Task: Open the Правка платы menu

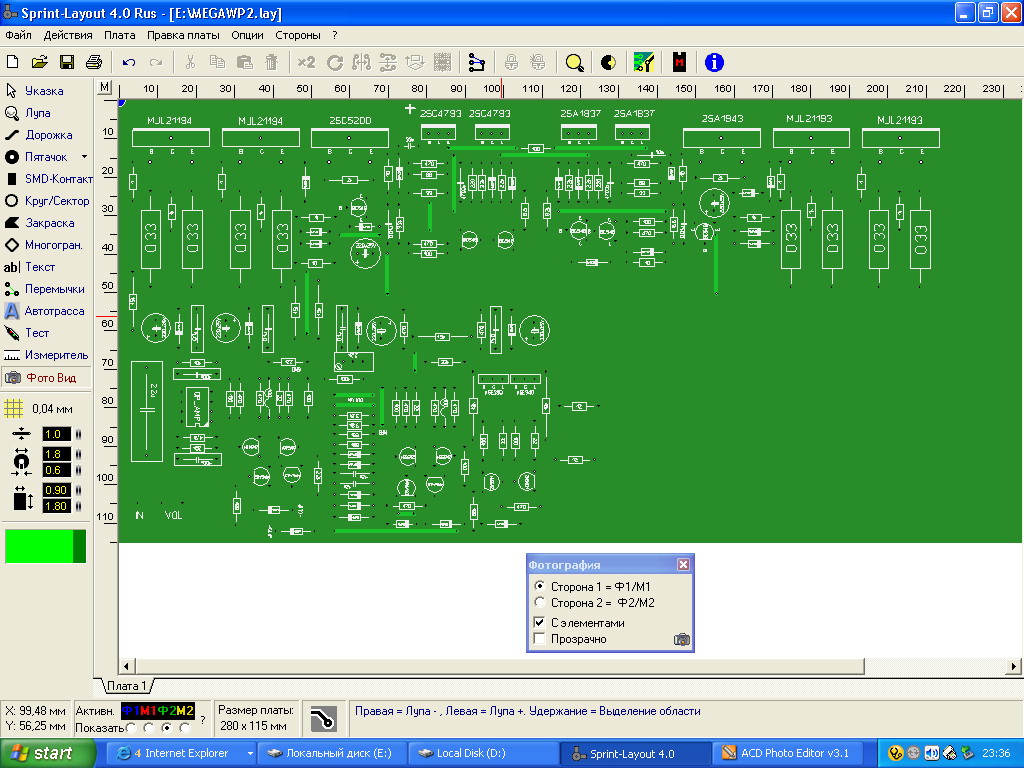Action: click(x=183, y=35)
